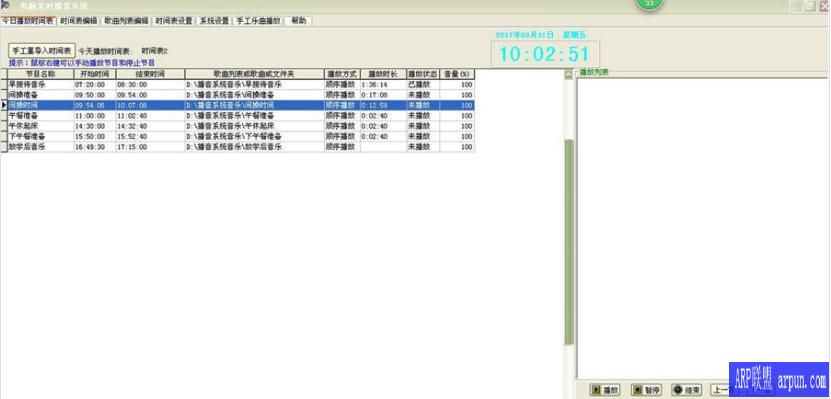Click duration 1:36:14 cell
The height and width of the screenshot is (399, 831).
tap(383, 85)
